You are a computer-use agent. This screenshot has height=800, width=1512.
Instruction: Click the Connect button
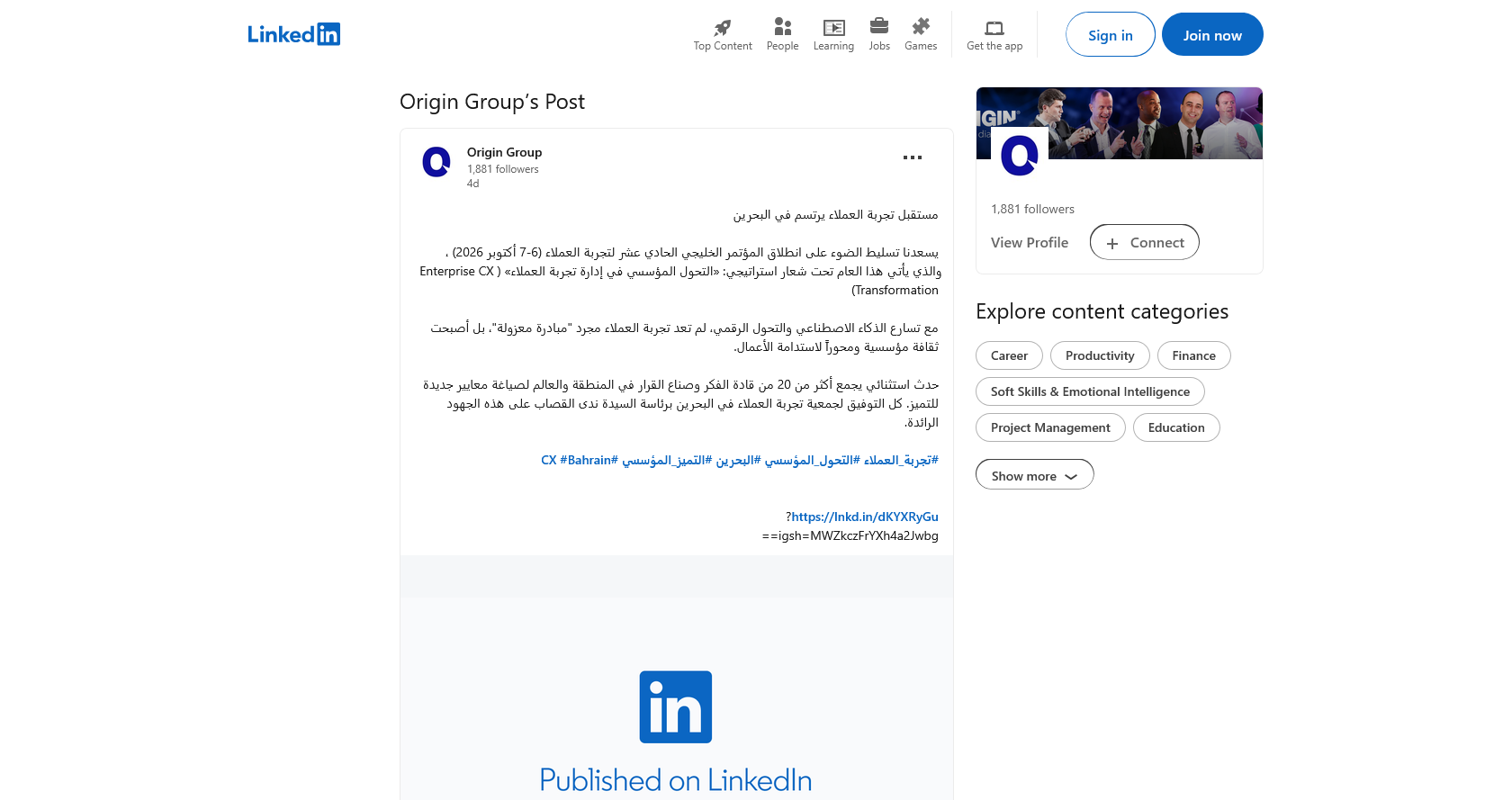tap(1145, 242)
